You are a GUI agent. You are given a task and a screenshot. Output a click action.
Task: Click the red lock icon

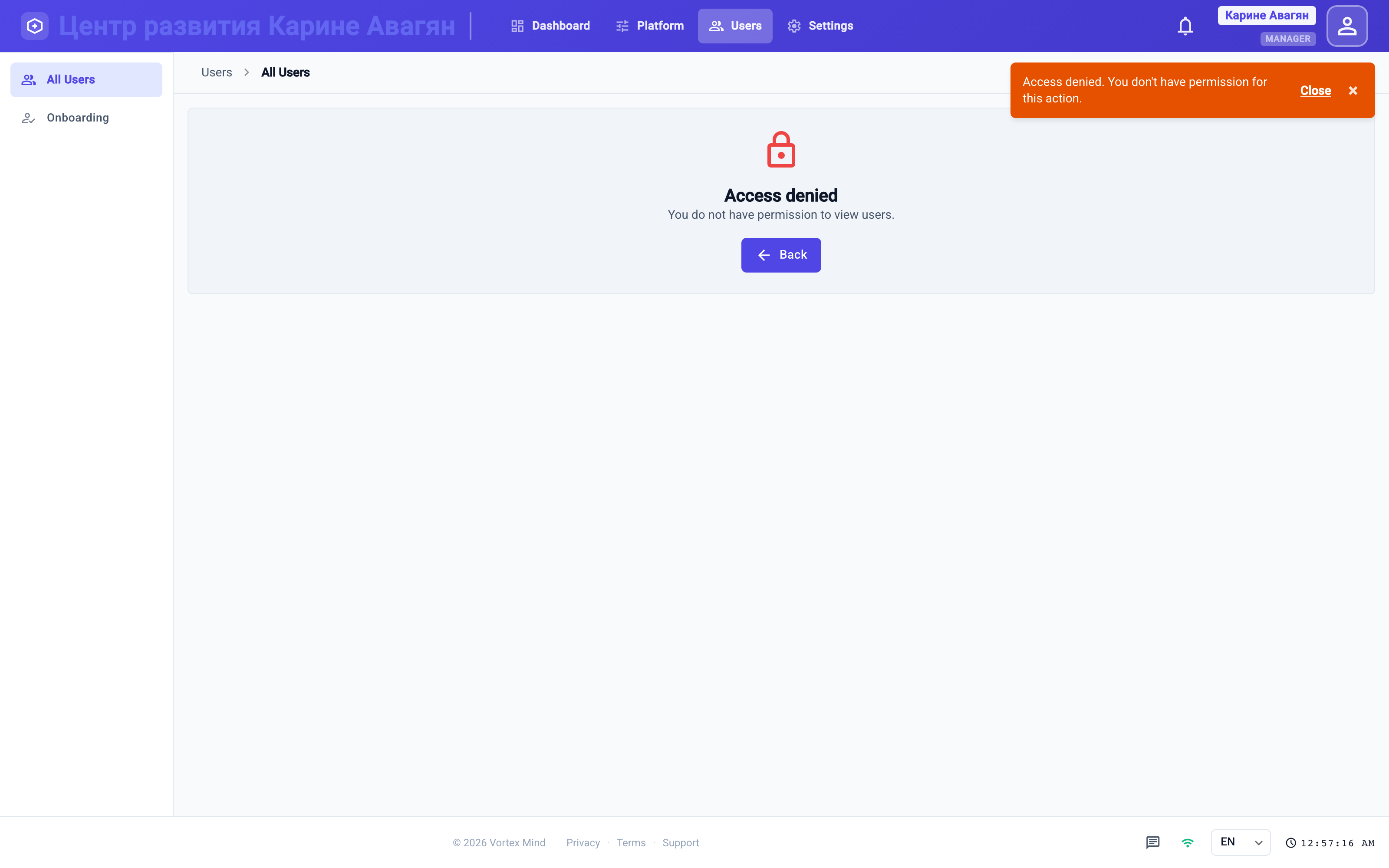pyautogui.click(x=780, y=150)
